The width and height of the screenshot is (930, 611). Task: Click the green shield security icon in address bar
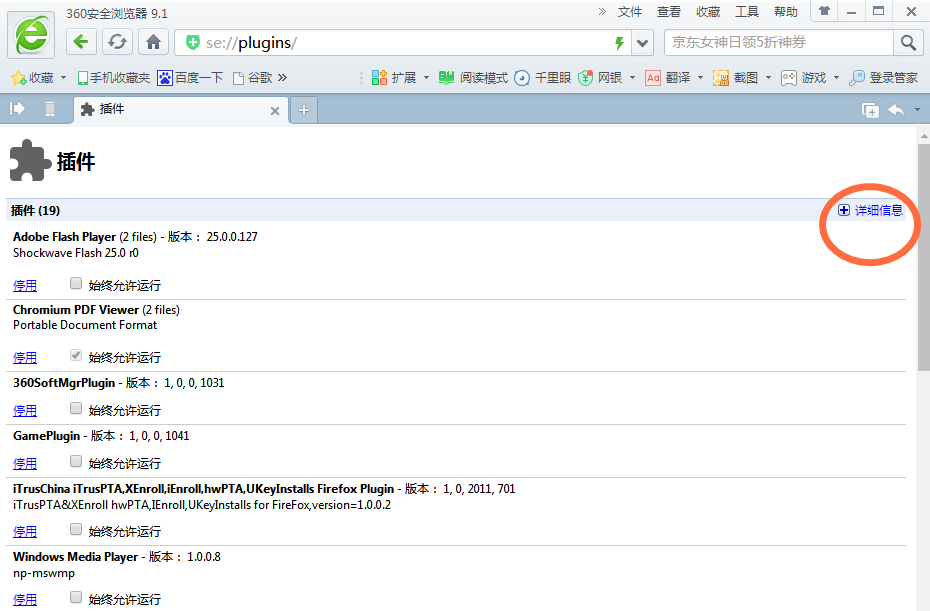tap(192, 42)
